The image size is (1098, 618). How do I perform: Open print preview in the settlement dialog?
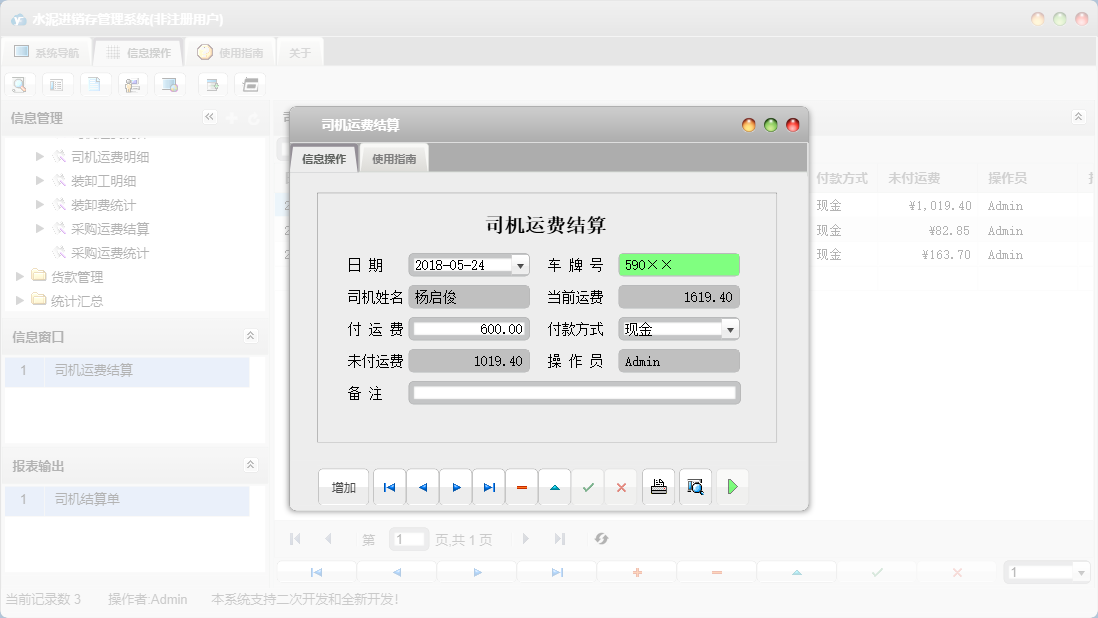click(x=695, y=487)
